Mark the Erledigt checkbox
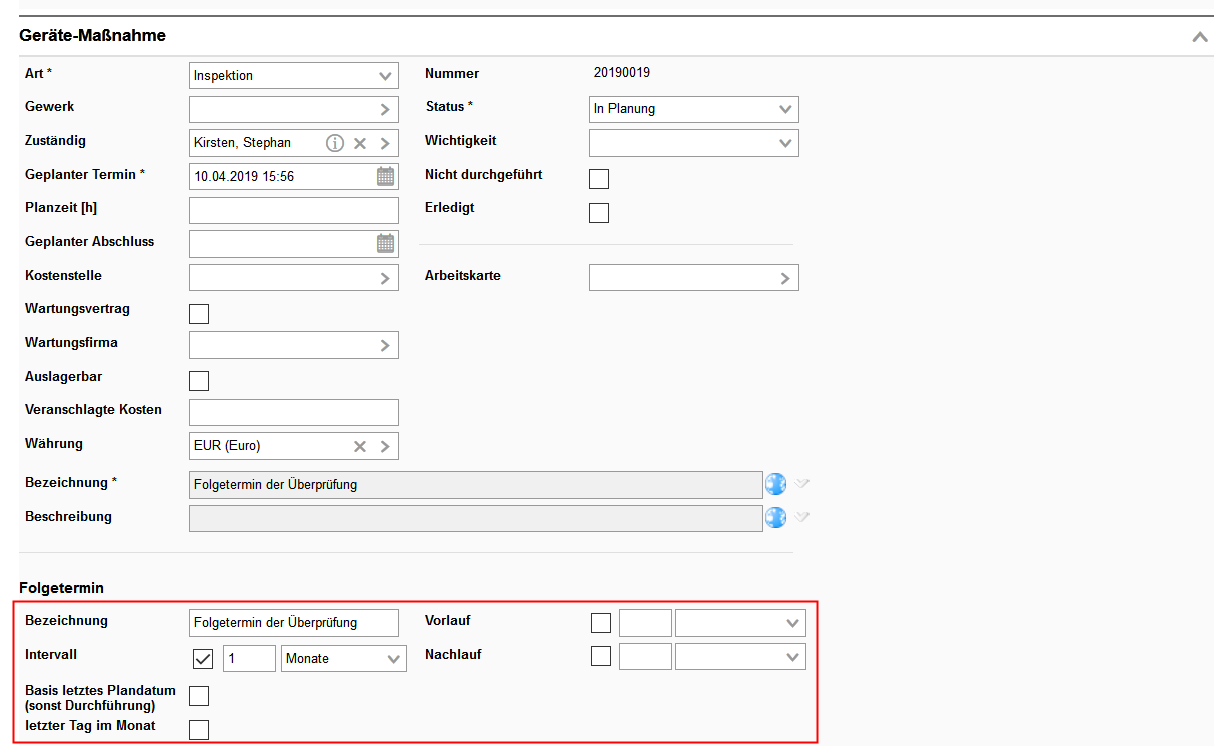 coord(599,212)
